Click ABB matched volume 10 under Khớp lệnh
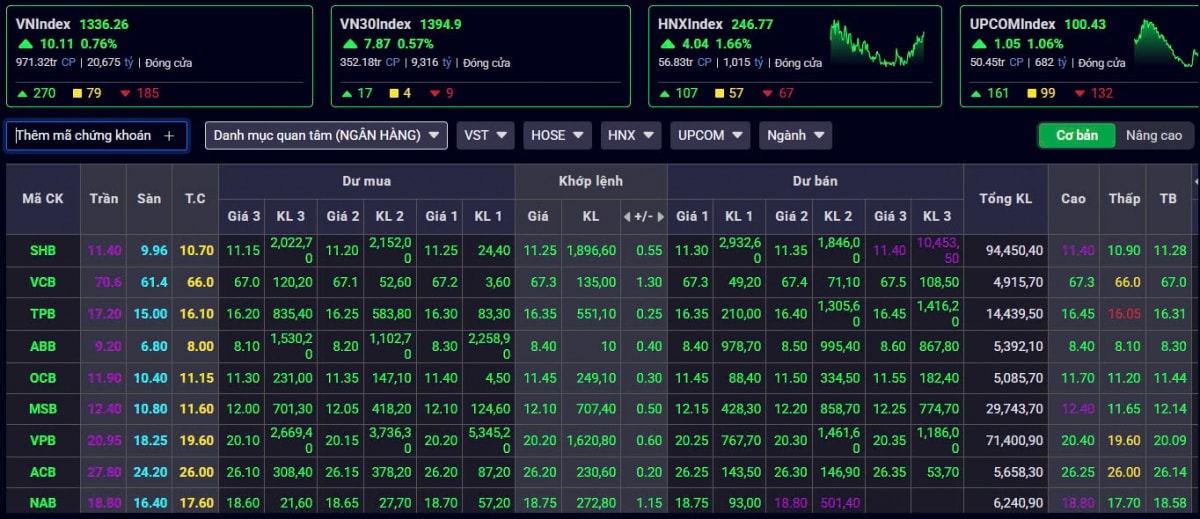The width and height of the screenshot is (1200, 519). [x=609, y=346]
